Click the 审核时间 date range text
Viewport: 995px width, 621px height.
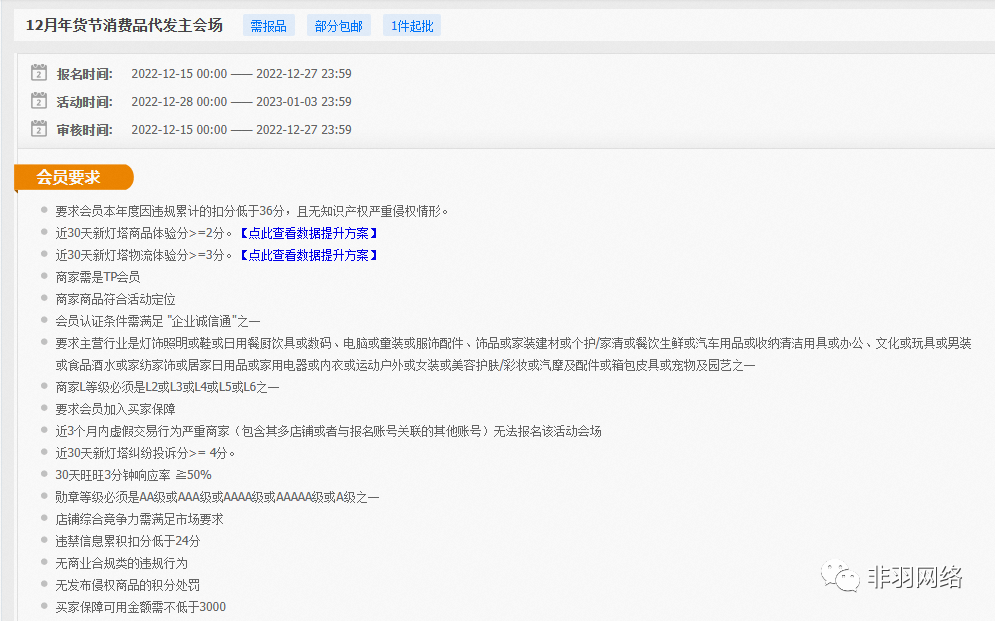click(241, 130)
